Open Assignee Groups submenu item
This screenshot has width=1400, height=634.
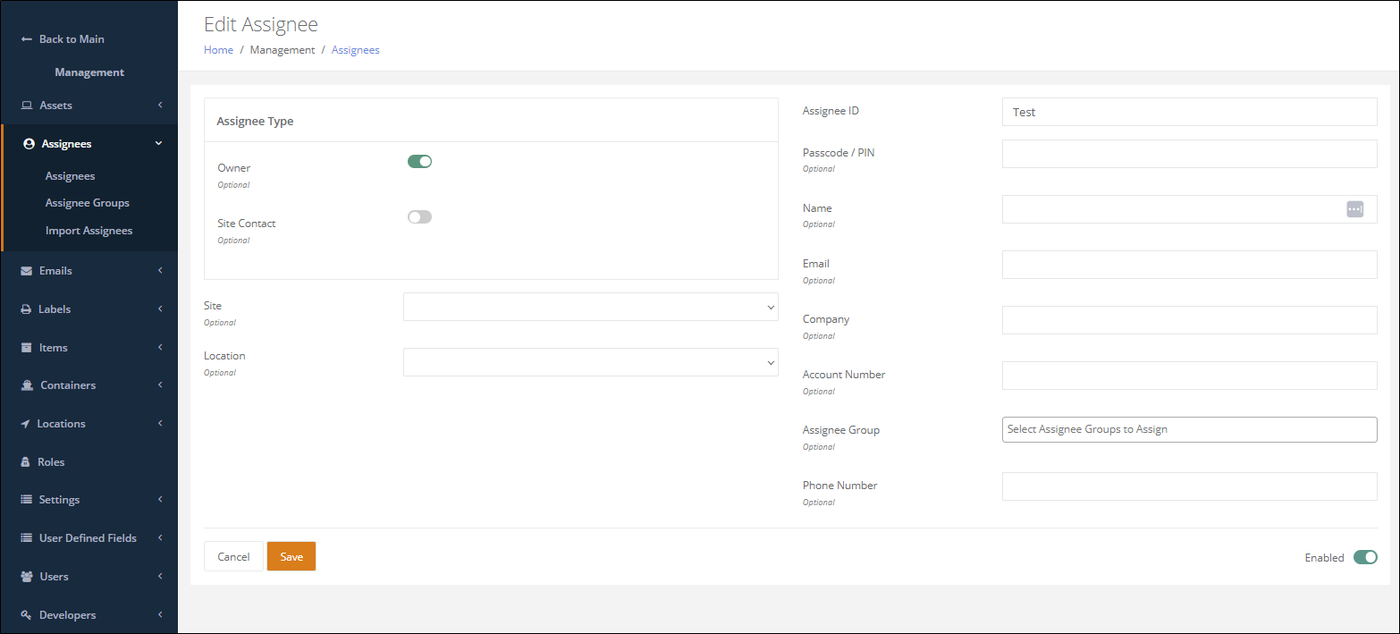(x=87, y=203)
